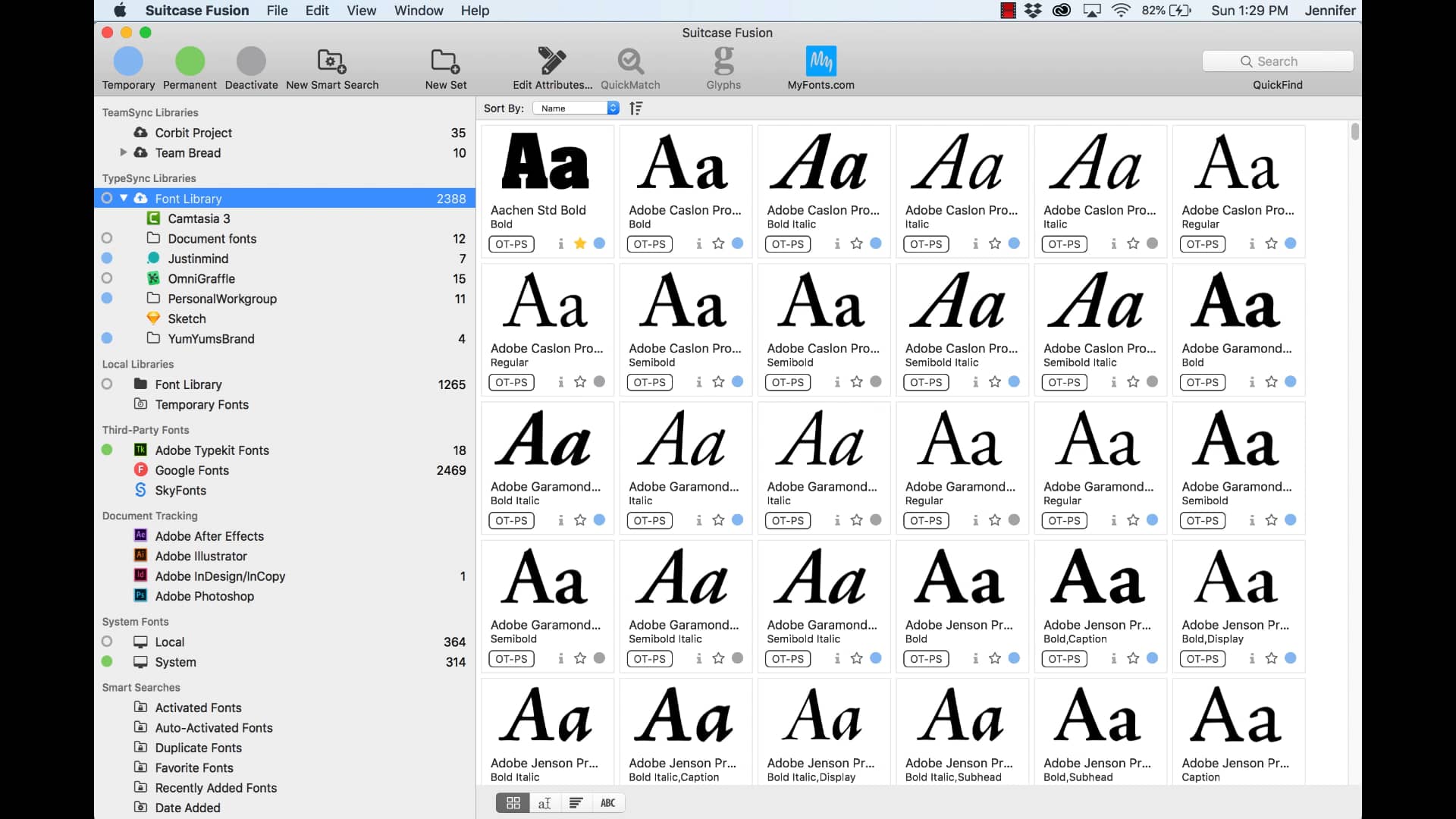Click the Permanent activation icon
1456x819 pixels.
(190, 61)
